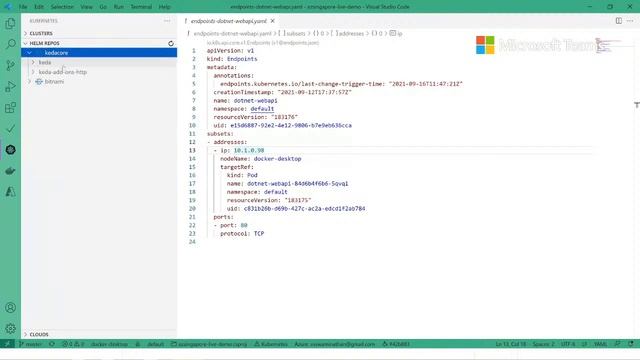Screen dimensions: 640x360
Task: Open the View menu
Action: point(86,7)
